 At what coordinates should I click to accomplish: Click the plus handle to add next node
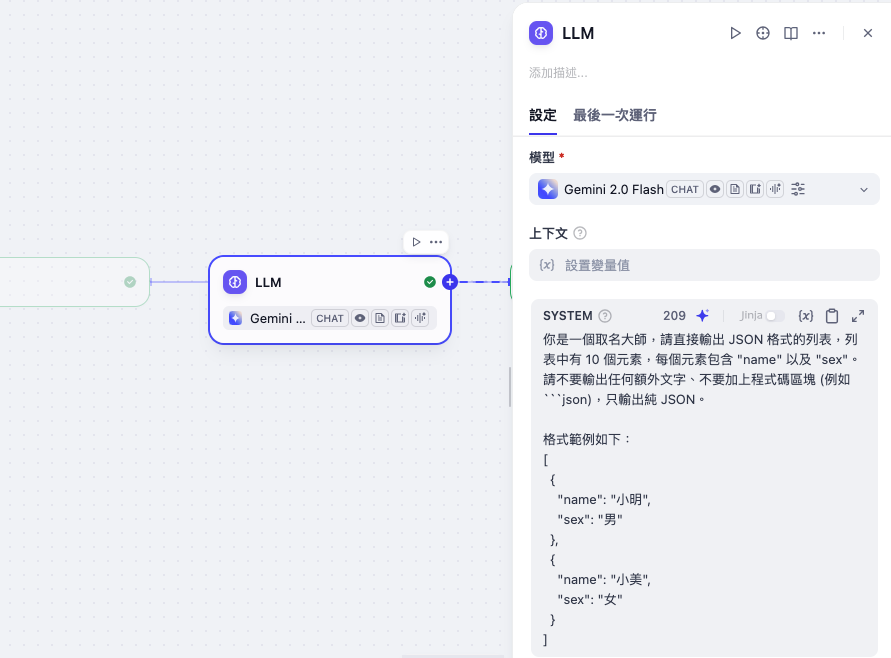[450, 282]
